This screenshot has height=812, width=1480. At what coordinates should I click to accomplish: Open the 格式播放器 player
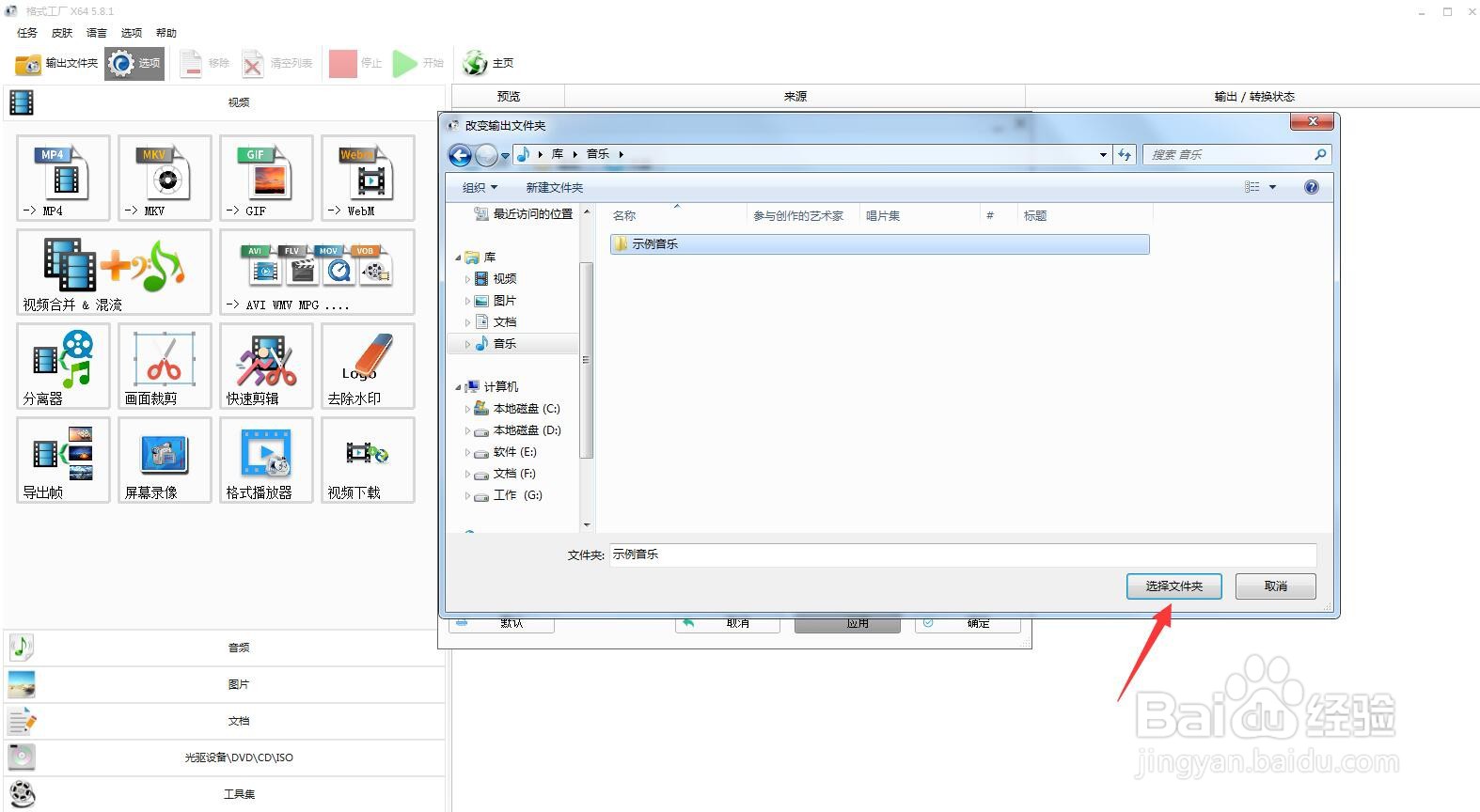(266, 460)
